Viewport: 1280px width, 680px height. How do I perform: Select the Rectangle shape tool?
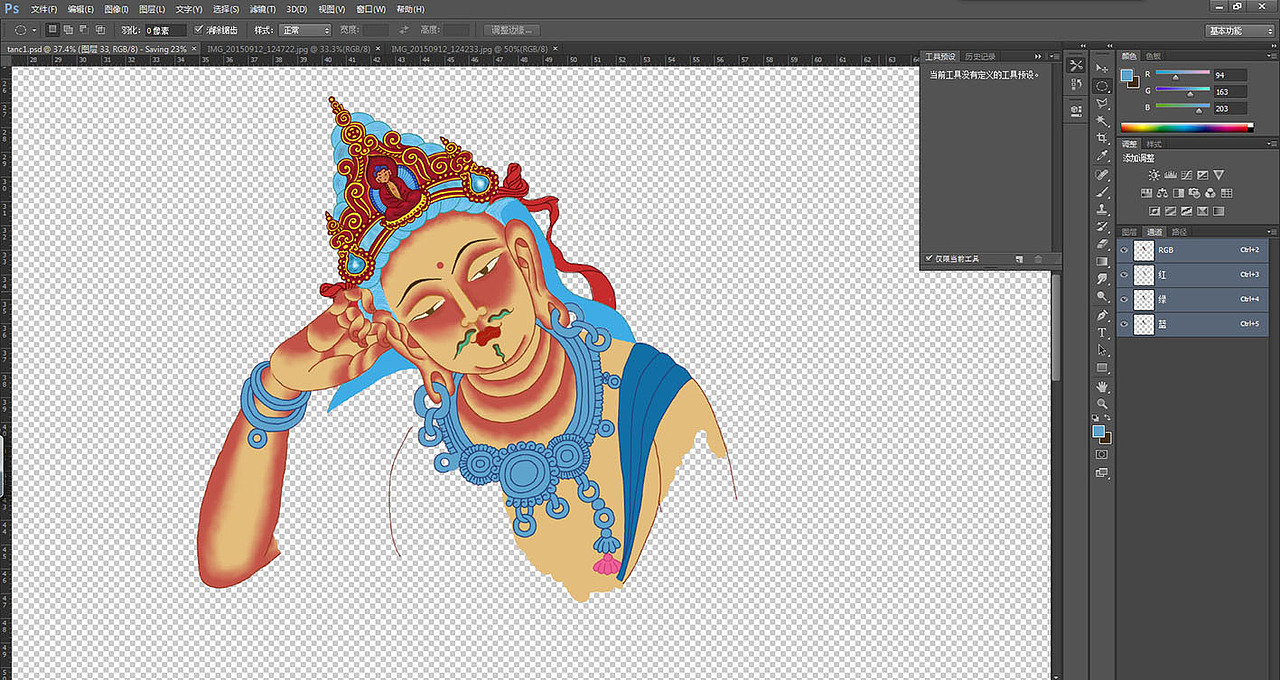click(x=1102, y=368)
